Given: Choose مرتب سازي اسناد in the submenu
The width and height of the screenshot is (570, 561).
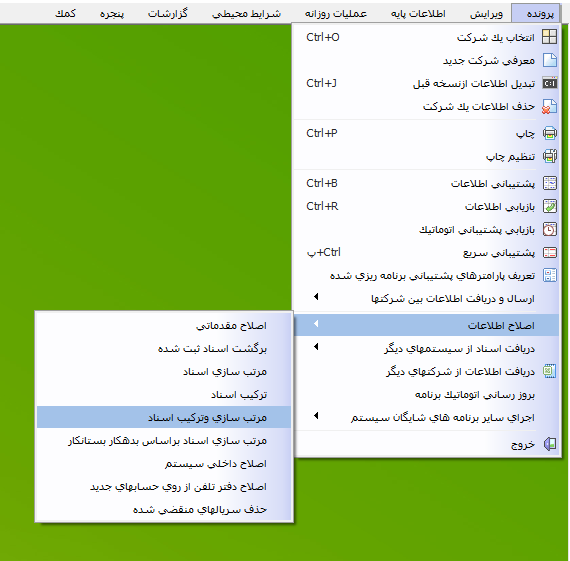Looking at the screenshot, I should pos(164,371).
